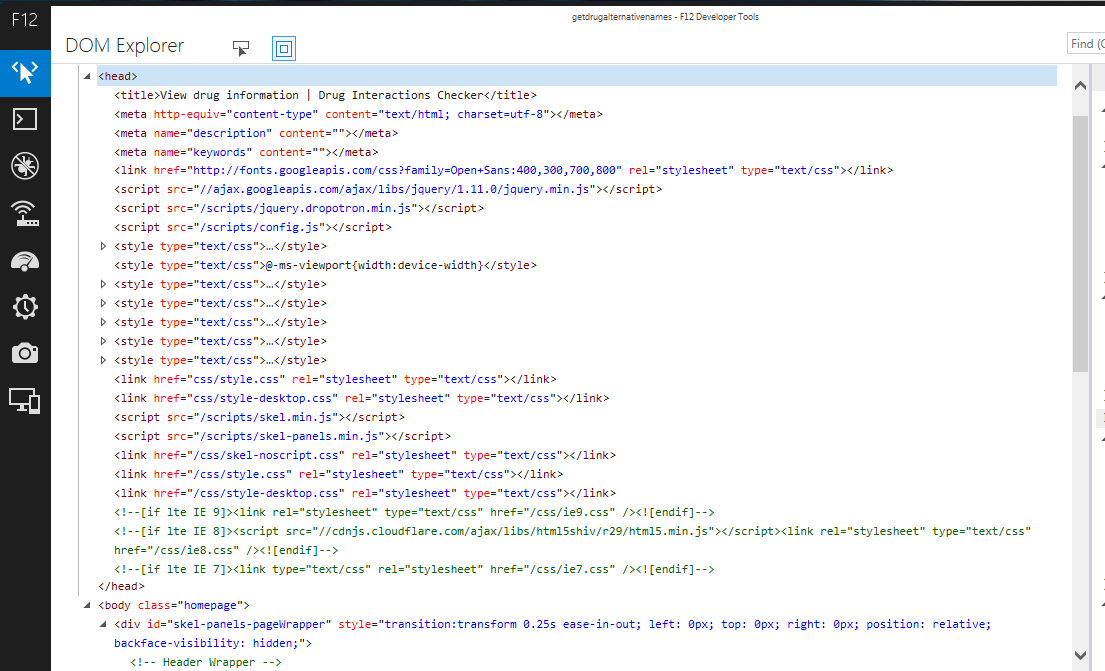Open the Memory camera tool
This screenshot has height=671, width=1105.
point(25,353)
